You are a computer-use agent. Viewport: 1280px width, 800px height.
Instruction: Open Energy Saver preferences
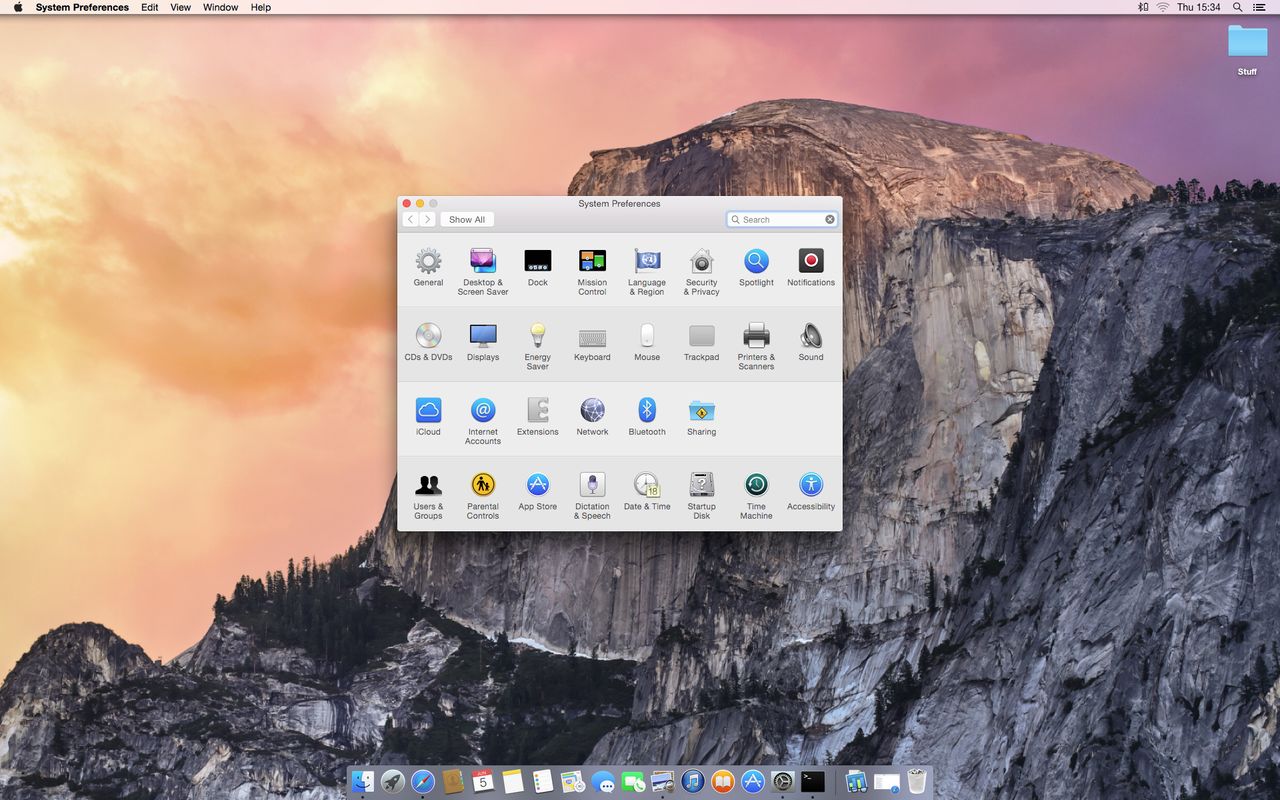538,346
